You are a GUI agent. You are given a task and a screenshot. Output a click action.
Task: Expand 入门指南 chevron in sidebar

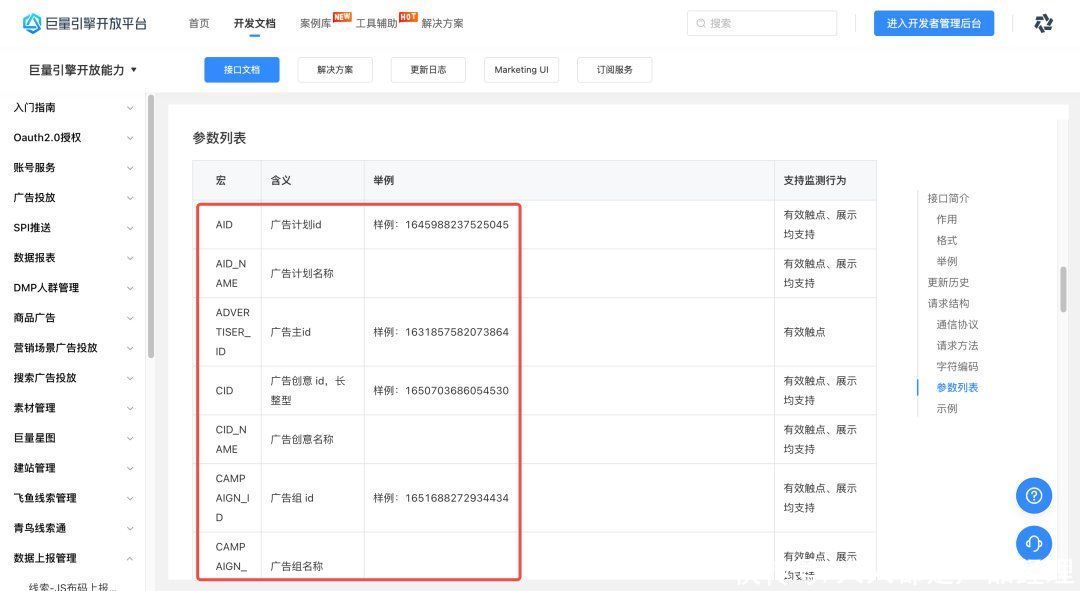click(130, 108)
